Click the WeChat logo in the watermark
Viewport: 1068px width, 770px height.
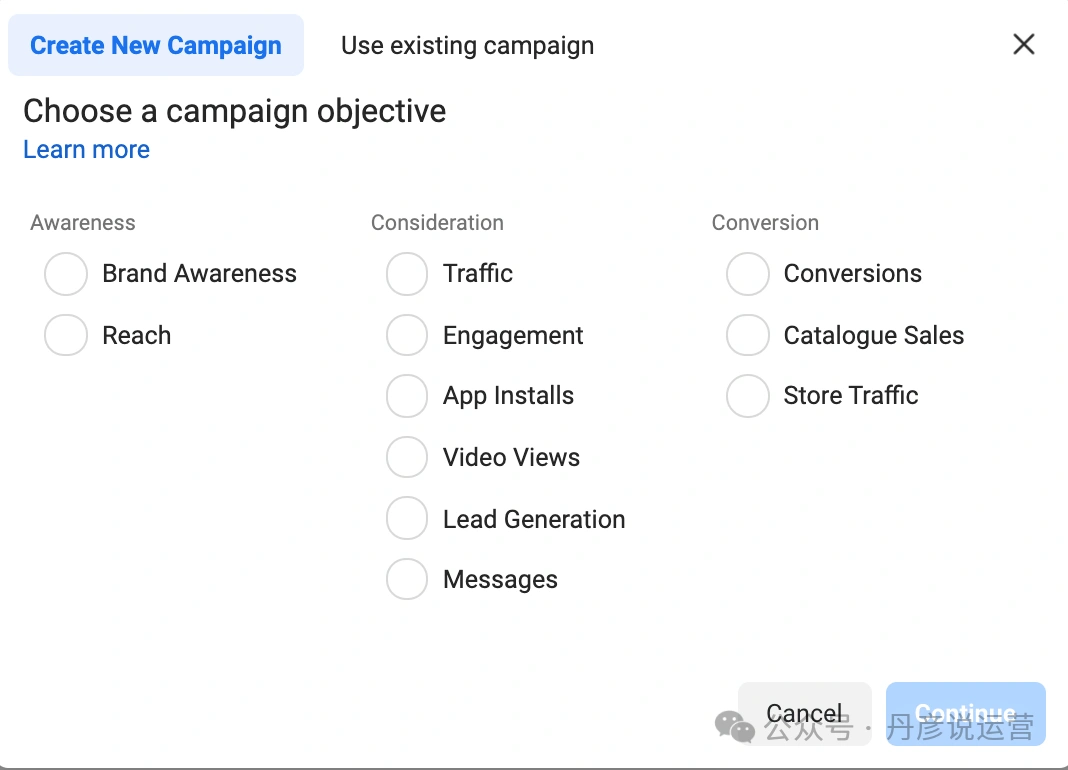[x=735, y=727]
